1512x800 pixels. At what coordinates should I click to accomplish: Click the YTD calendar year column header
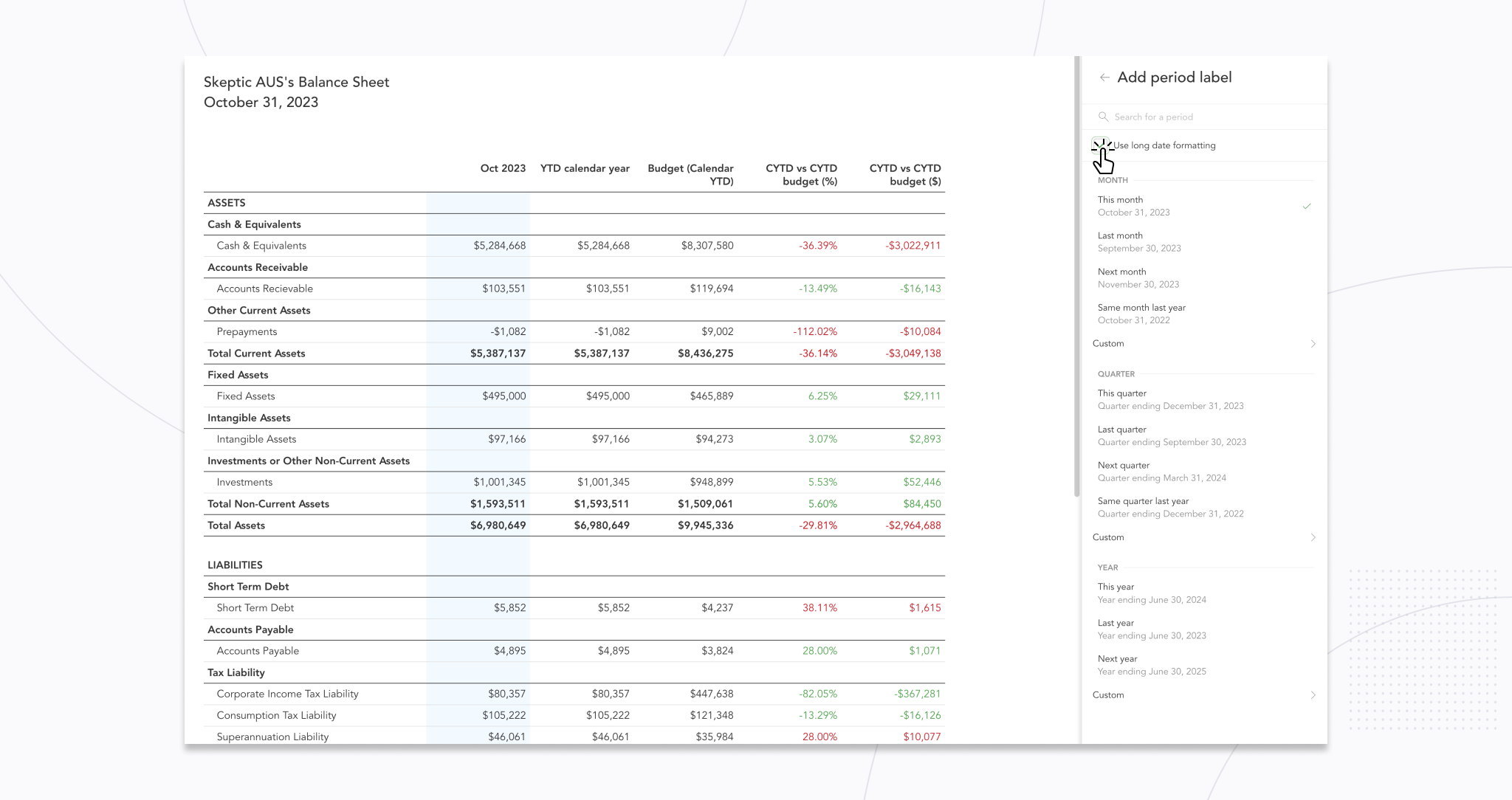point(585,168)
